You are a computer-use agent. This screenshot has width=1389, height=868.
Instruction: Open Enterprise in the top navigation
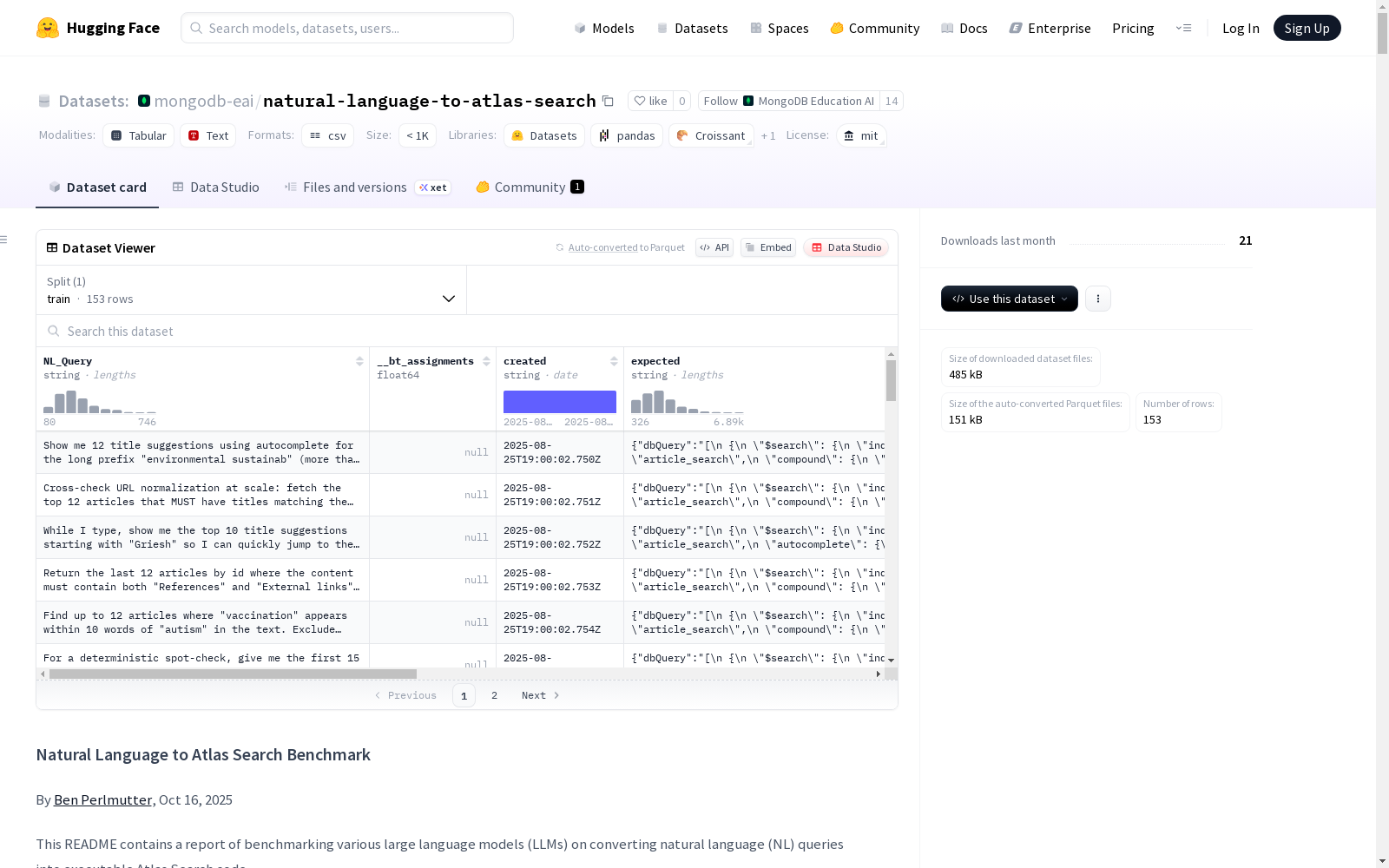[1050, 28]
